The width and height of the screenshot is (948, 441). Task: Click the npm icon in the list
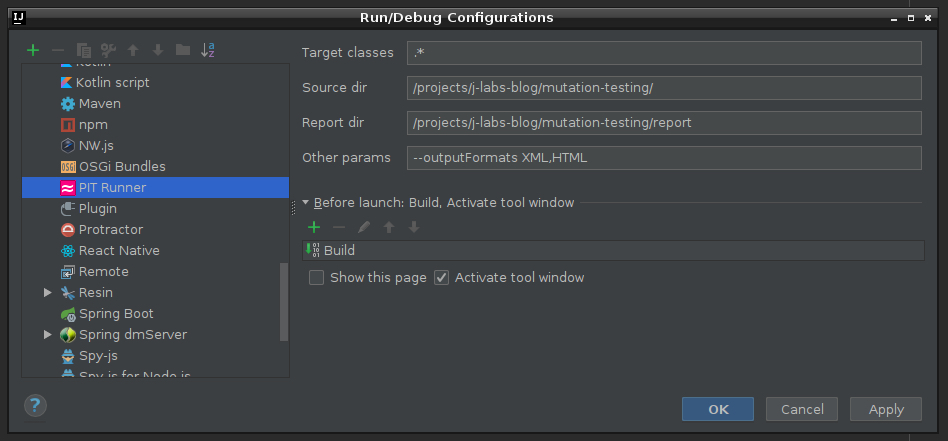[x=68, y=125]
